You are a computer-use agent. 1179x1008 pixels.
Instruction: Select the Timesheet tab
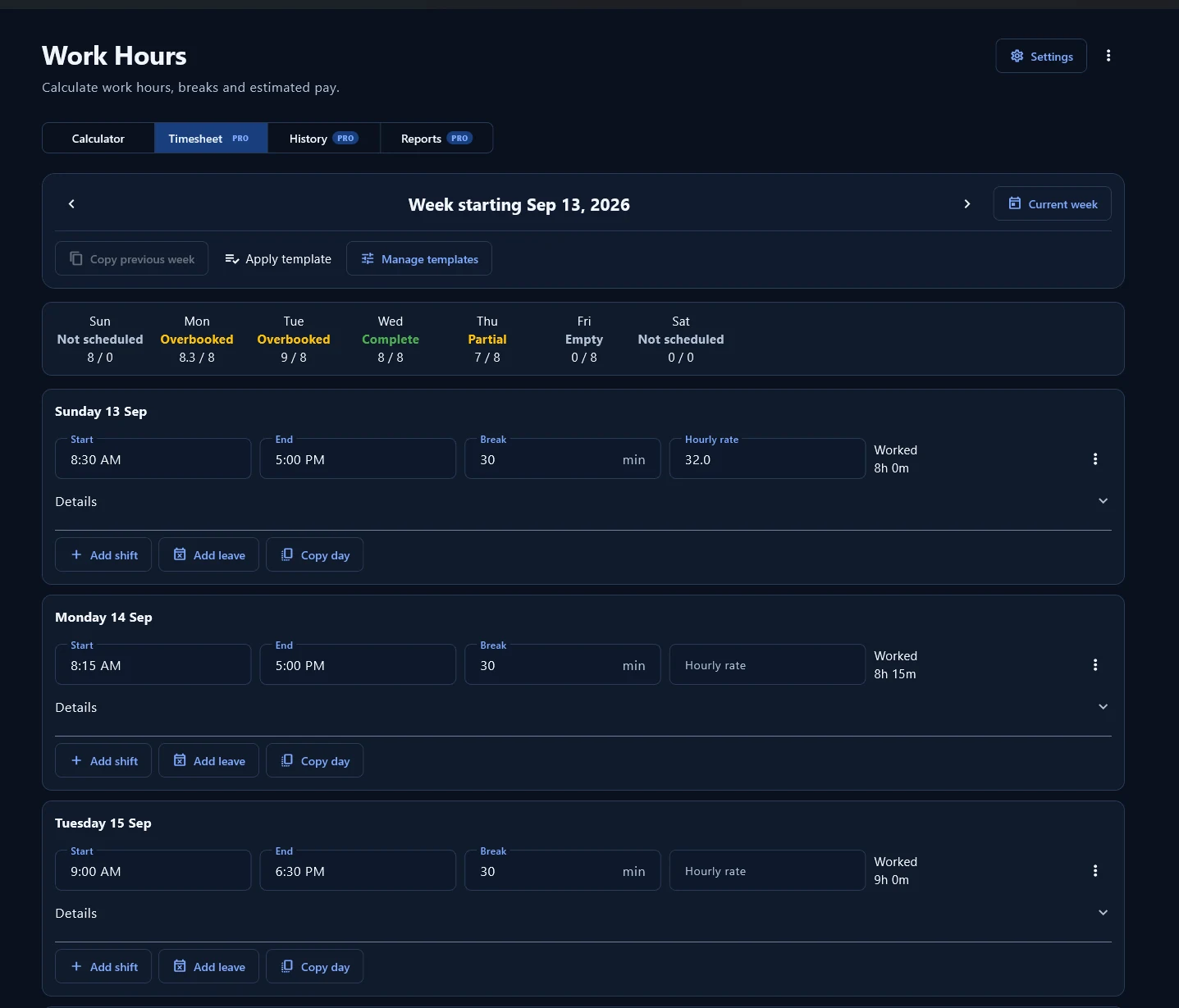211,138
